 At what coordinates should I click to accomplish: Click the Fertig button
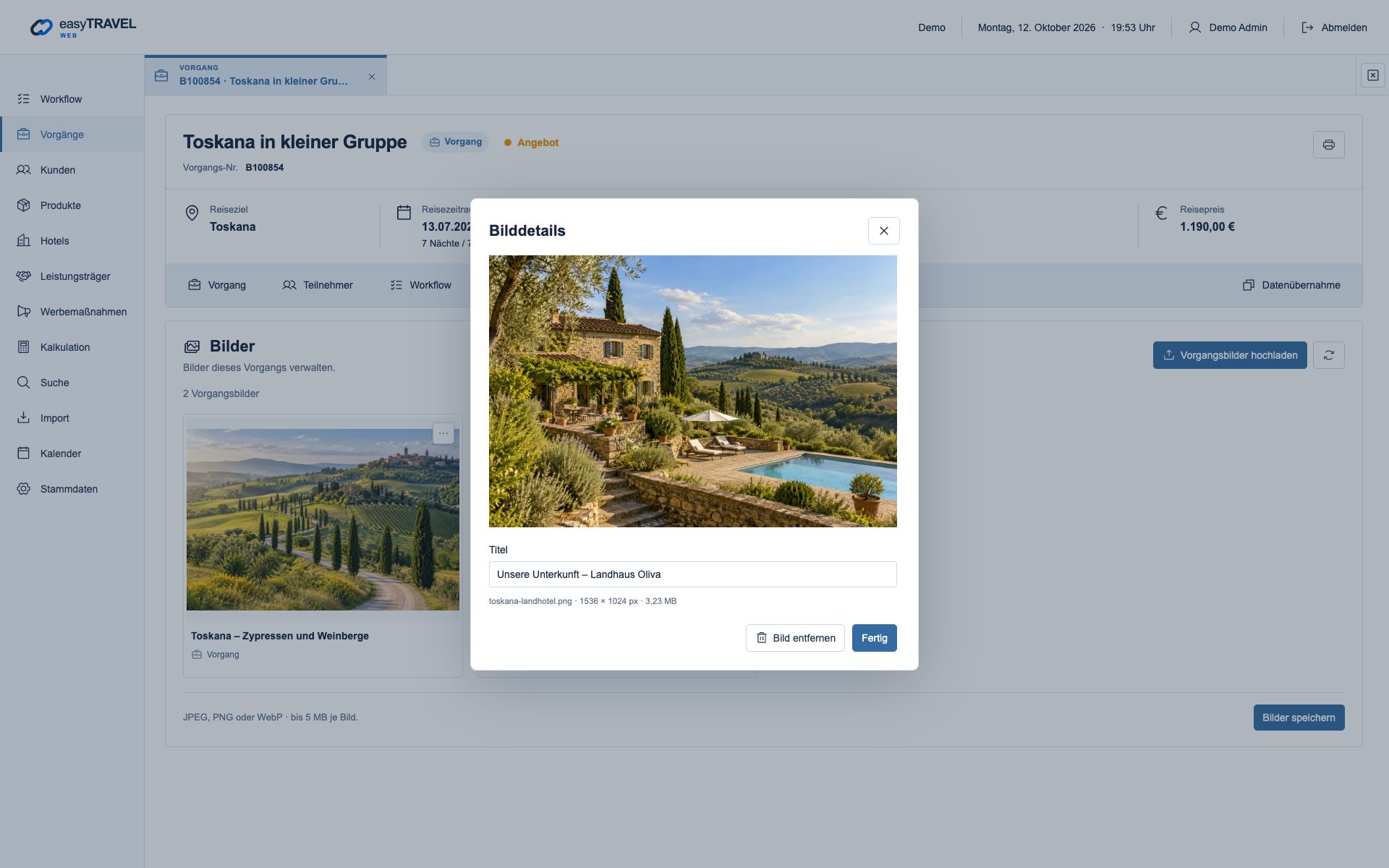coord(874,638)
